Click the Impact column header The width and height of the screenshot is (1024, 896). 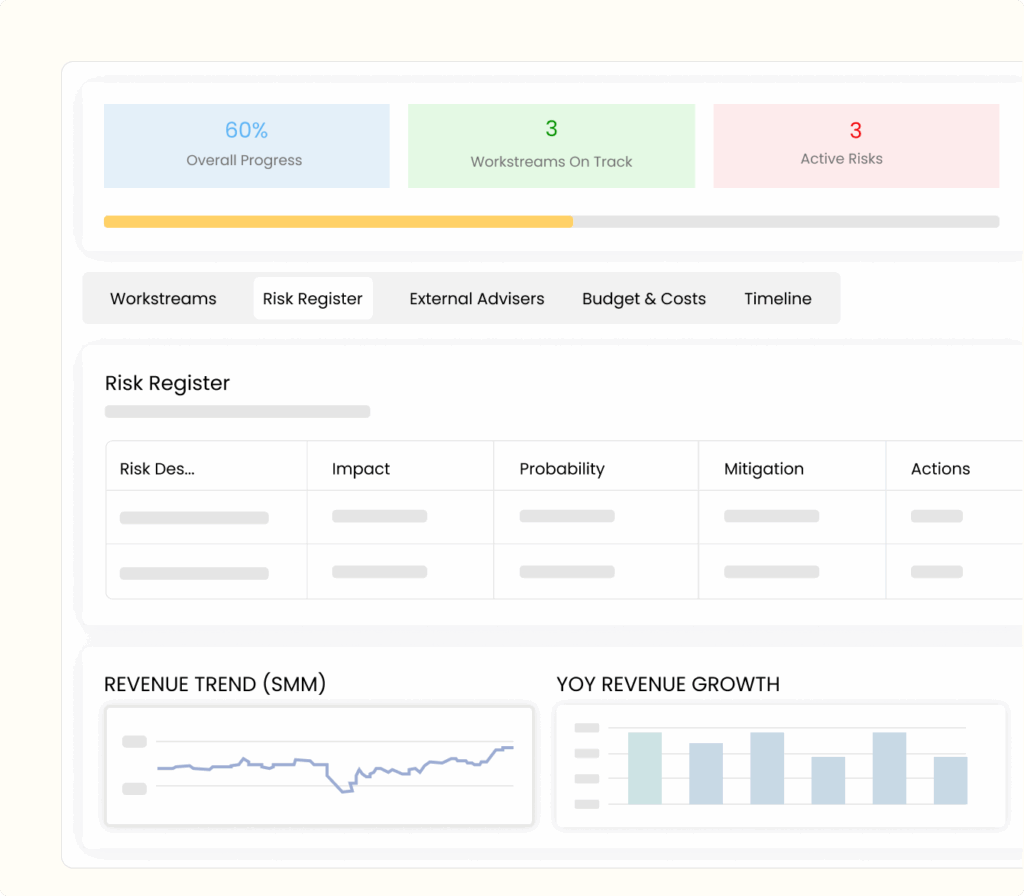coord(361,469)
